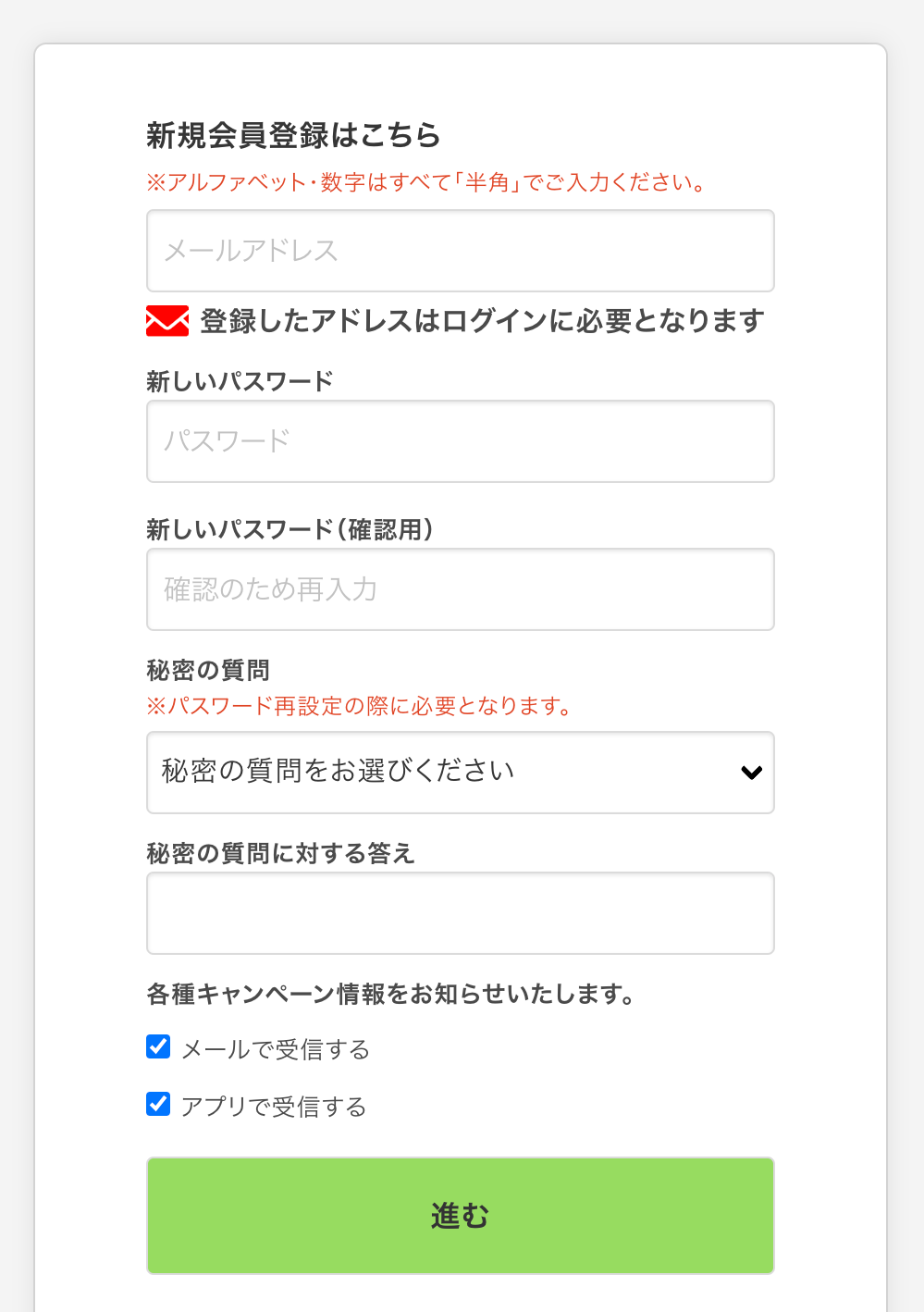This screenshot has height=1312, width=924.
Task: Click the empty secret question answer field
Action: [x=460, y=913]
